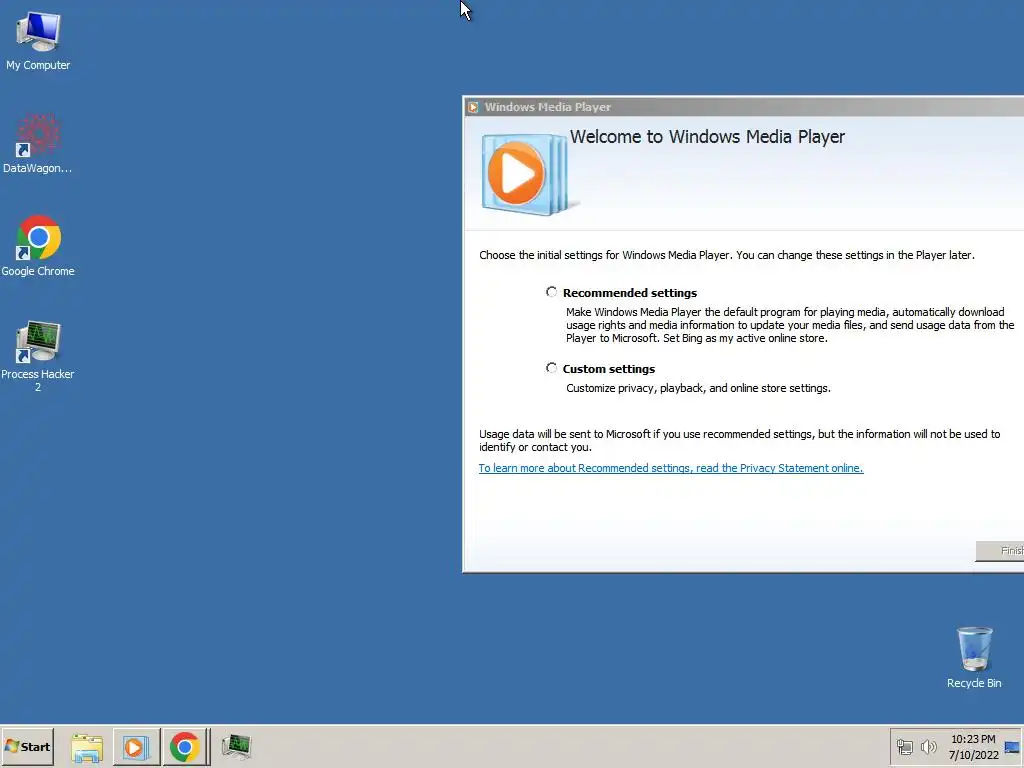Click the 'Choose the initial settings' instruction text
Viewport: 1024px width, 768px height.
coord(727,255)
